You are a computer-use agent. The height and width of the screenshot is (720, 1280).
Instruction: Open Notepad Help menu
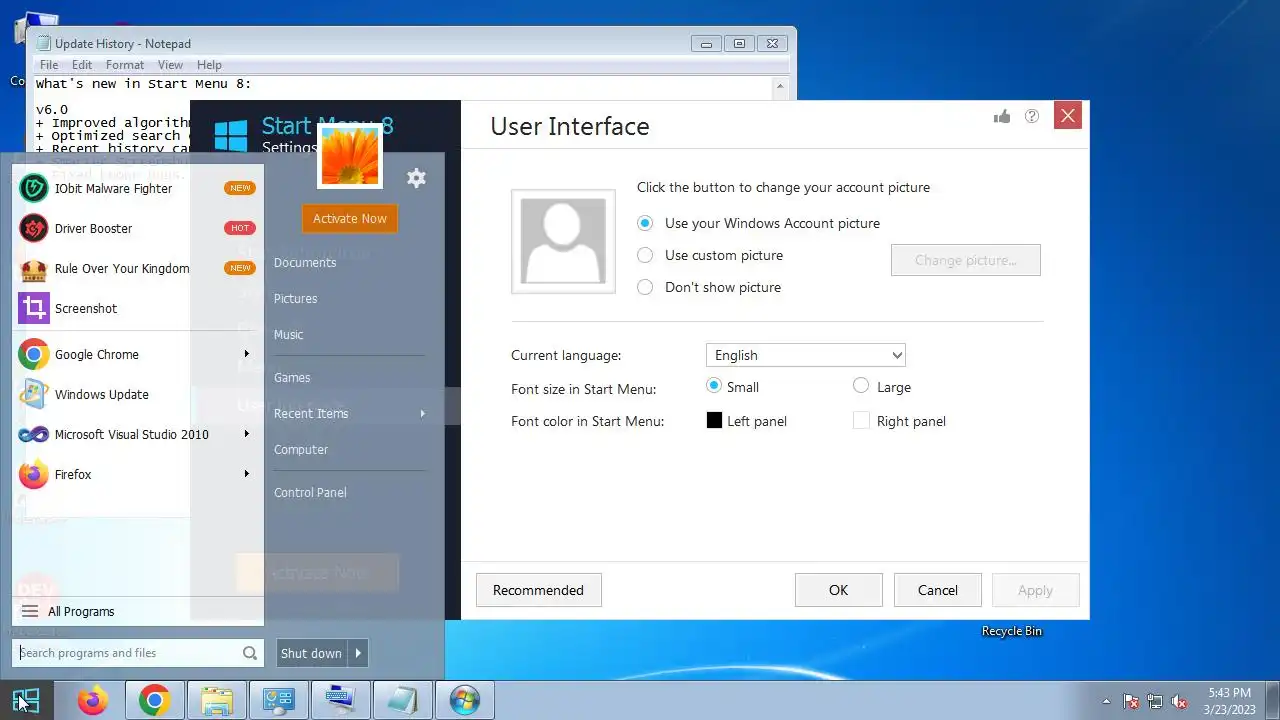(209, 65)
